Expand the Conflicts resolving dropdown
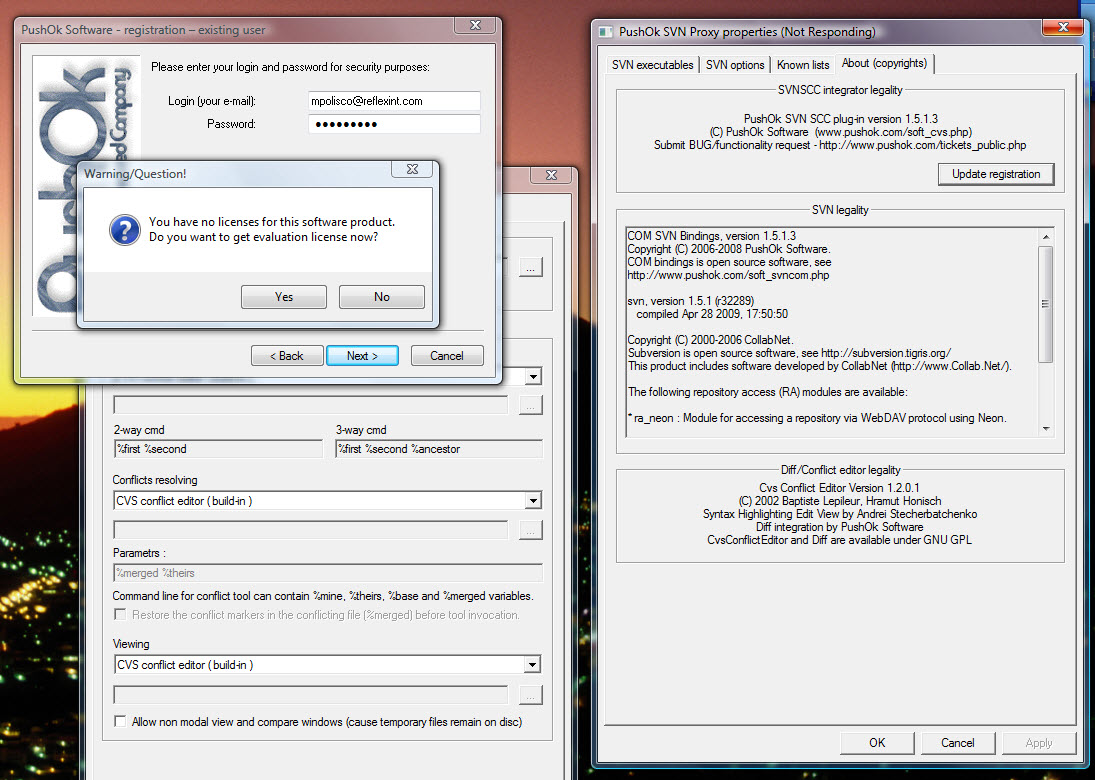The width and height of the screenshot is (1095, 780). click(533, 501)
